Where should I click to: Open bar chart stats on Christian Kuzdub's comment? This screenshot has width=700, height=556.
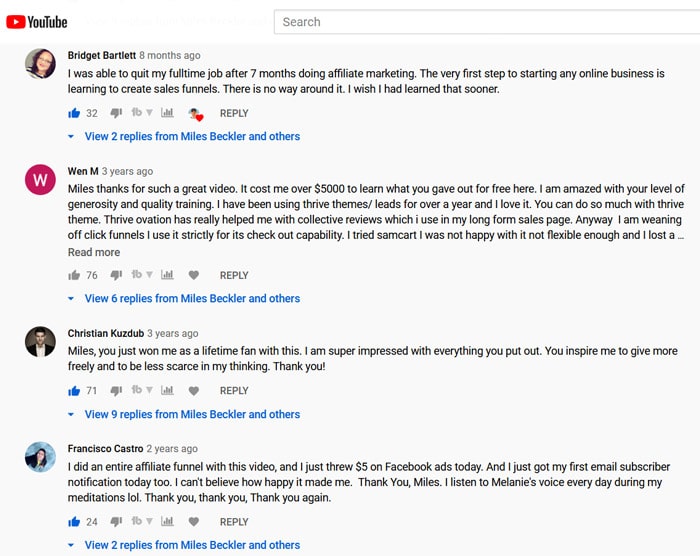point(167,390)
